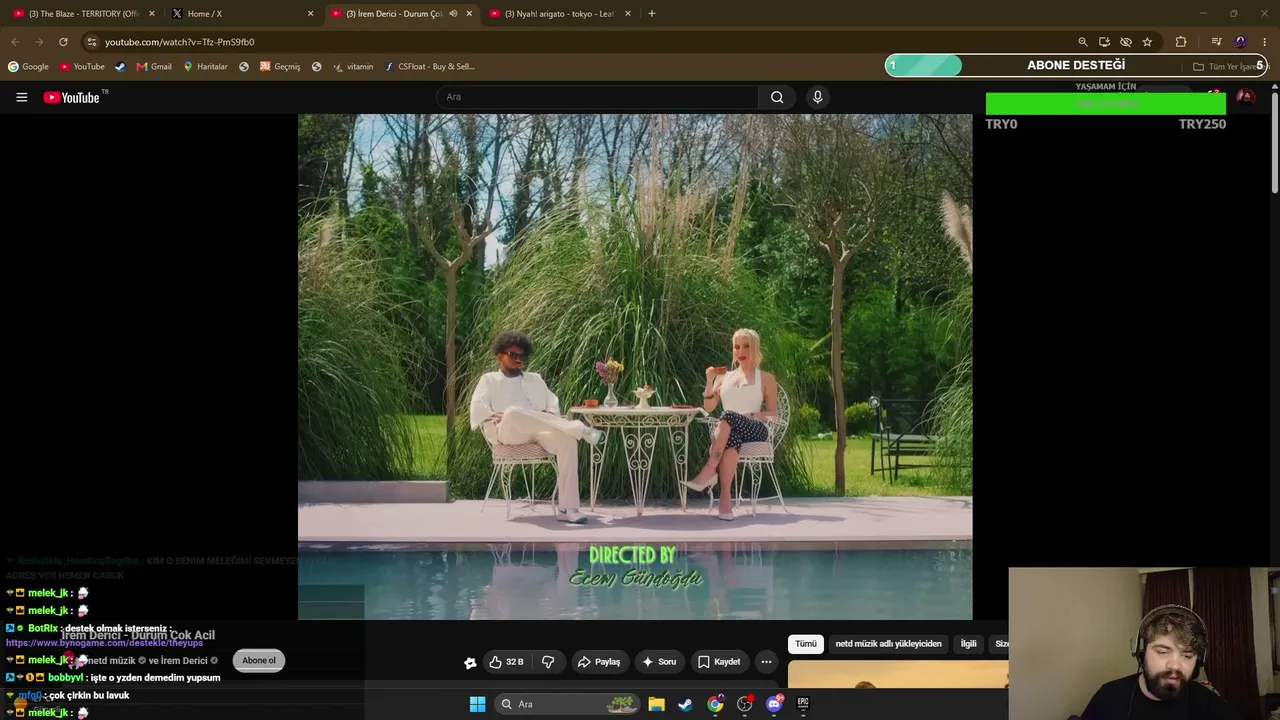Switch to The Blaze - TERRITORY tab
1280x720 pixels.
84,14
